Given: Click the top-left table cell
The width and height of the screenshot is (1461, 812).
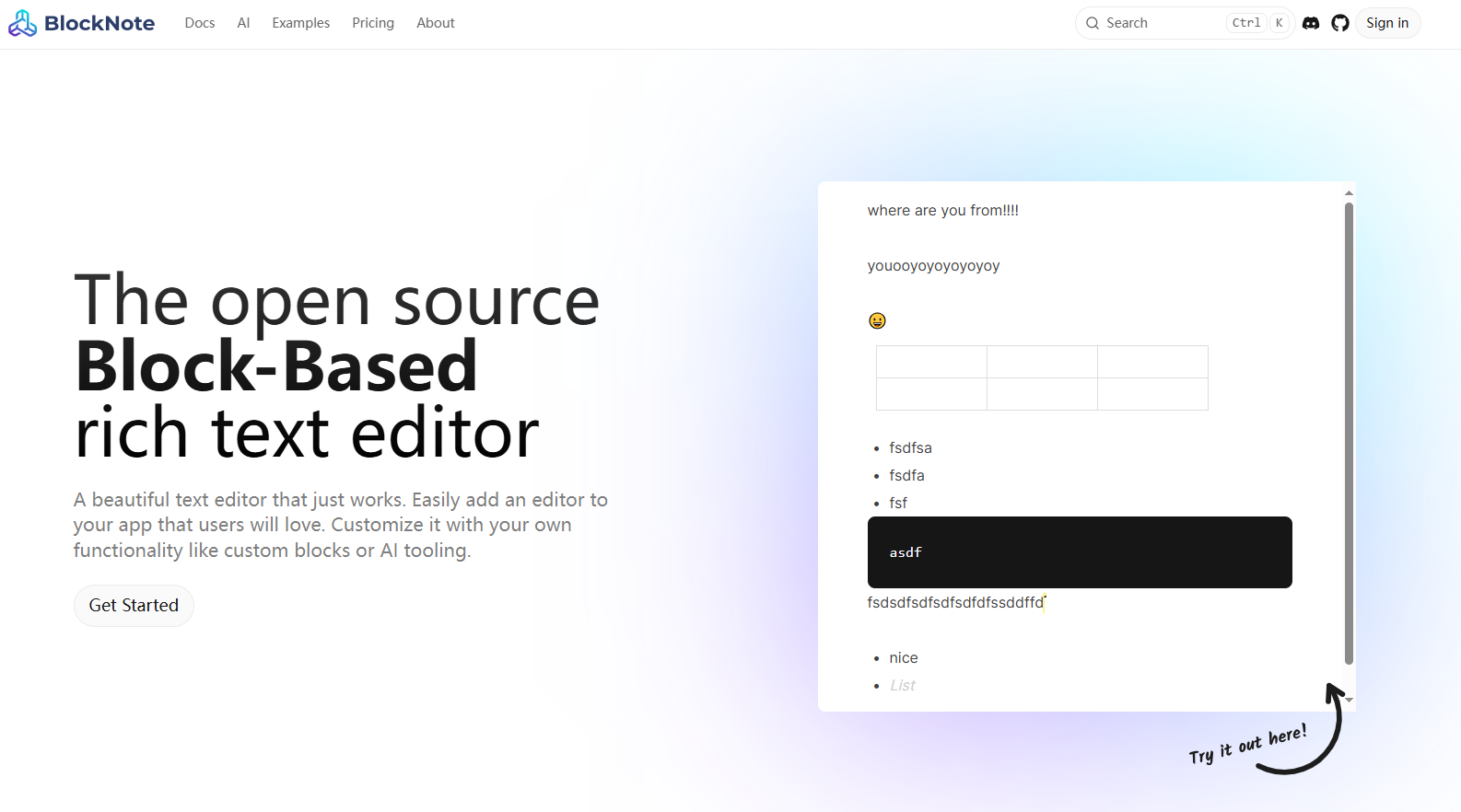Looking at the screenshot, I should 931,362.
